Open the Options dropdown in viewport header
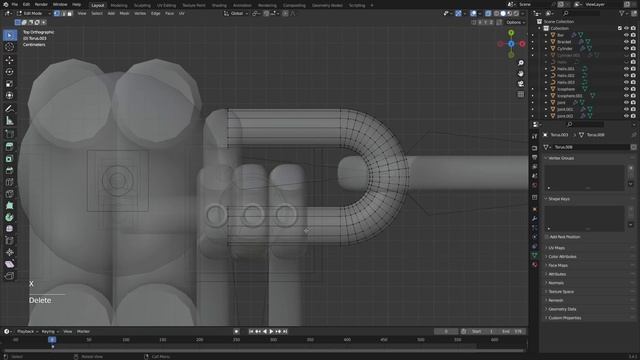Viewport: 640px width, 360px height. tap(515, 22)
